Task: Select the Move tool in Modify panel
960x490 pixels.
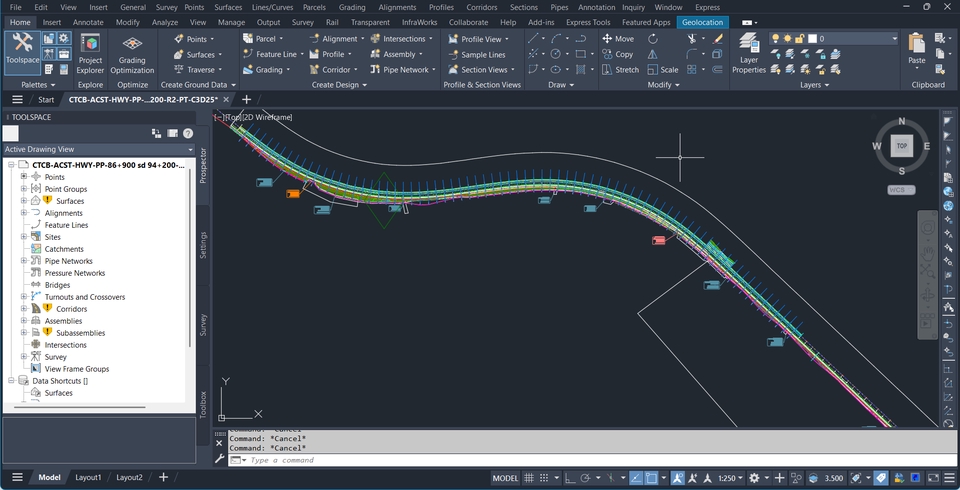Action: [617, 39]
